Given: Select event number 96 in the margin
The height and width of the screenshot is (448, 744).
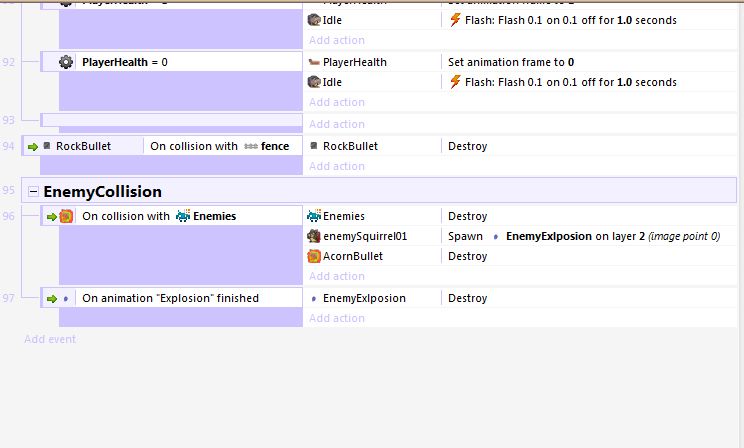Looking at the screenshot, I should point(8,215).
